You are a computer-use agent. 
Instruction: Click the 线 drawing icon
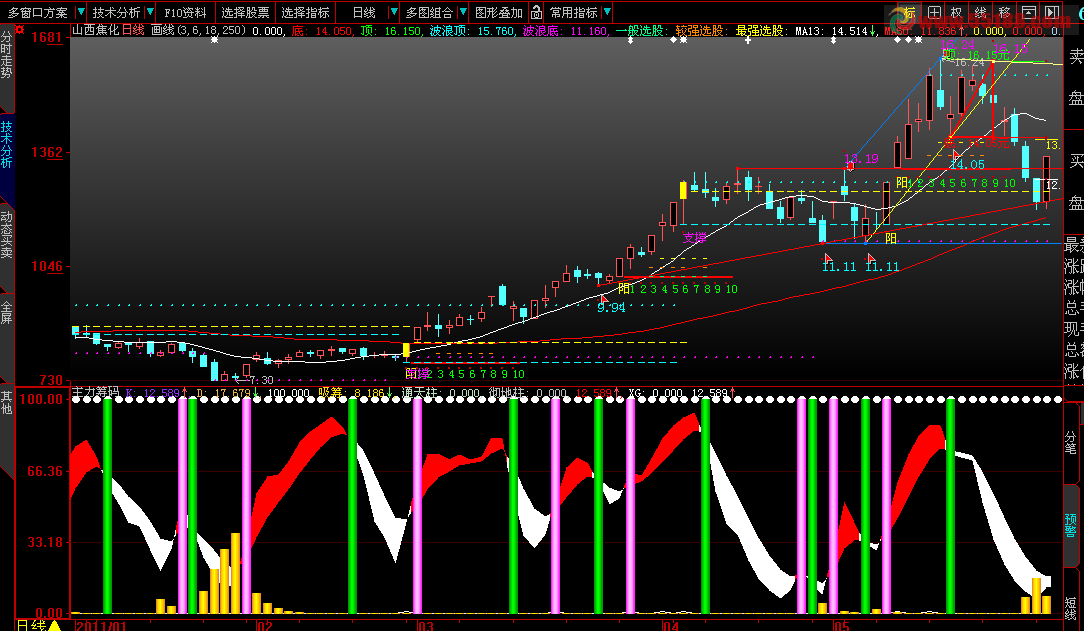(981, 12)
